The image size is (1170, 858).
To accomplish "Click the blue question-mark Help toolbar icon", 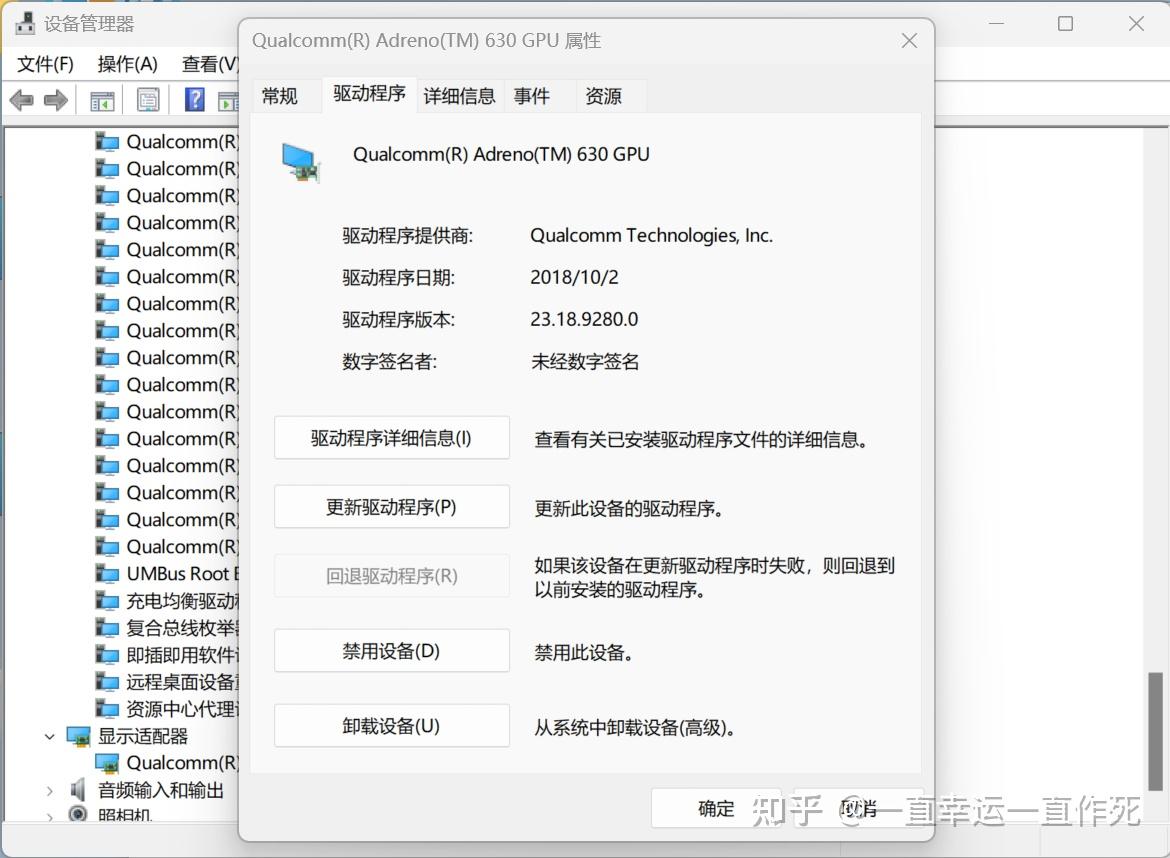I will (x=194, y=99).
